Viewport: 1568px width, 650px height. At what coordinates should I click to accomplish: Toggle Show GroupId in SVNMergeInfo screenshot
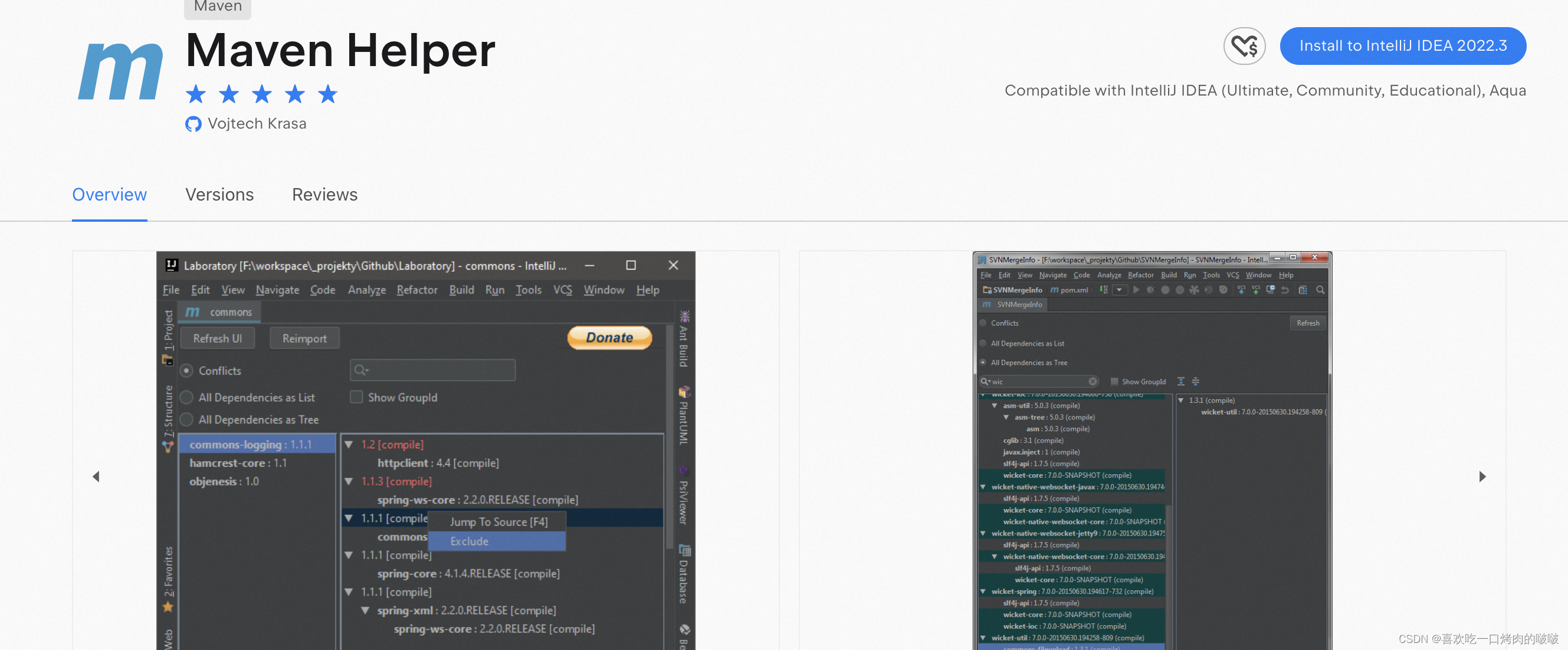[x=1114, y=382]
